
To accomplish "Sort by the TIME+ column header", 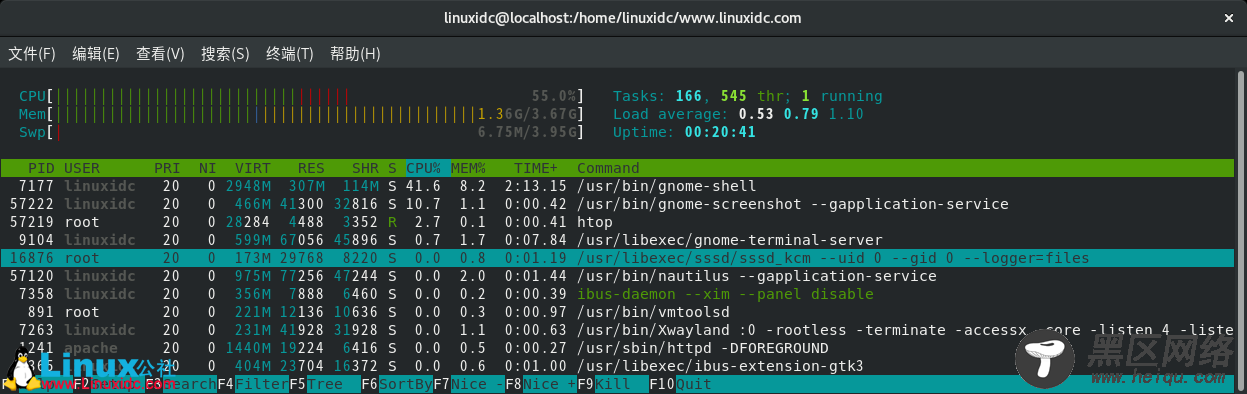I will pyautogui.click(x=536, y=168).
